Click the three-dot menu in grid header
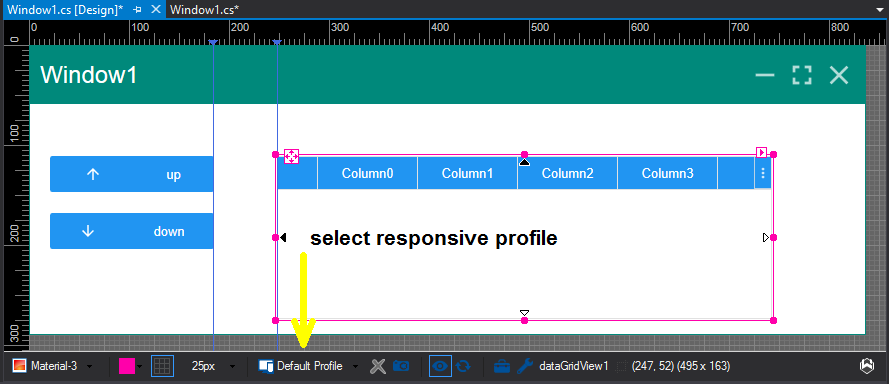Viewport: 889px width, 384px height. 763,173
